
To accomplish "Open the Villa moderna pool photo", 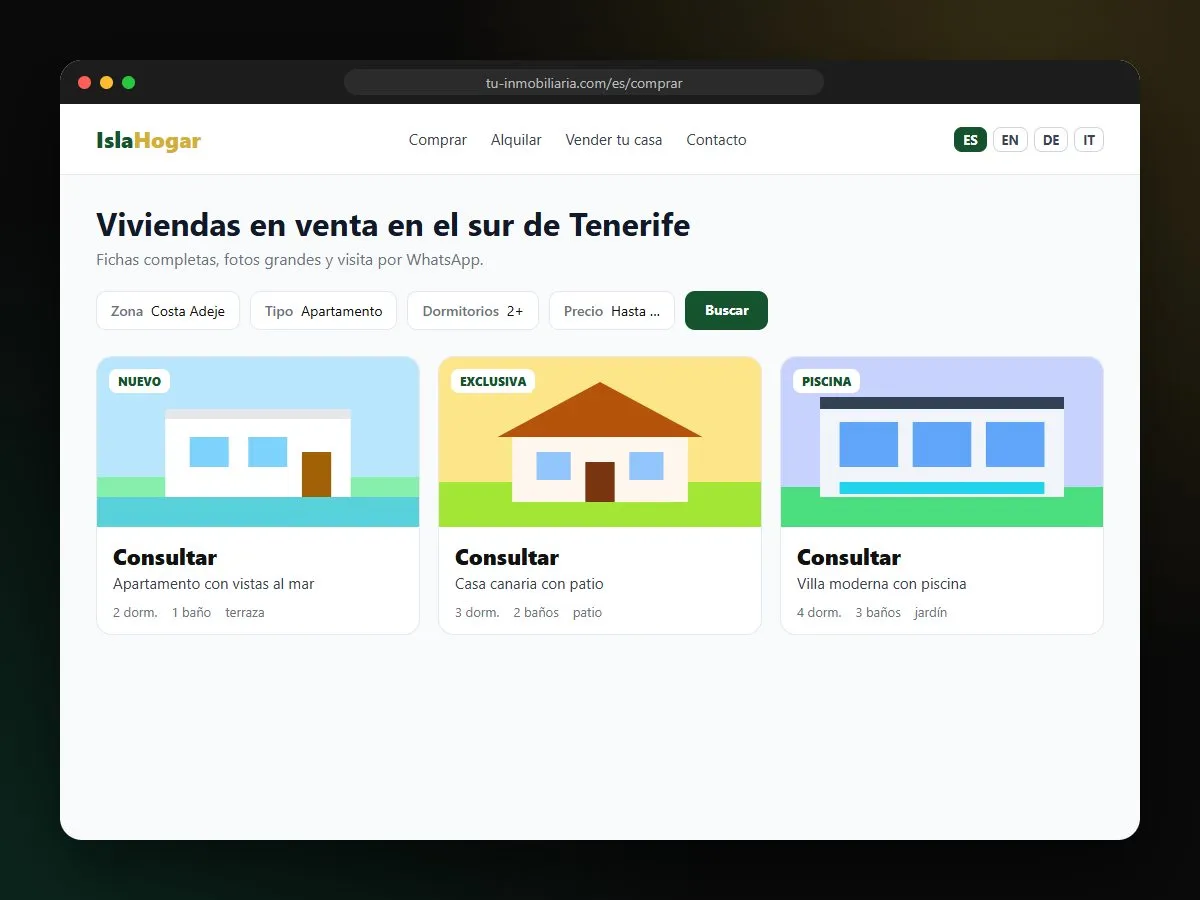I will [942, 442].
